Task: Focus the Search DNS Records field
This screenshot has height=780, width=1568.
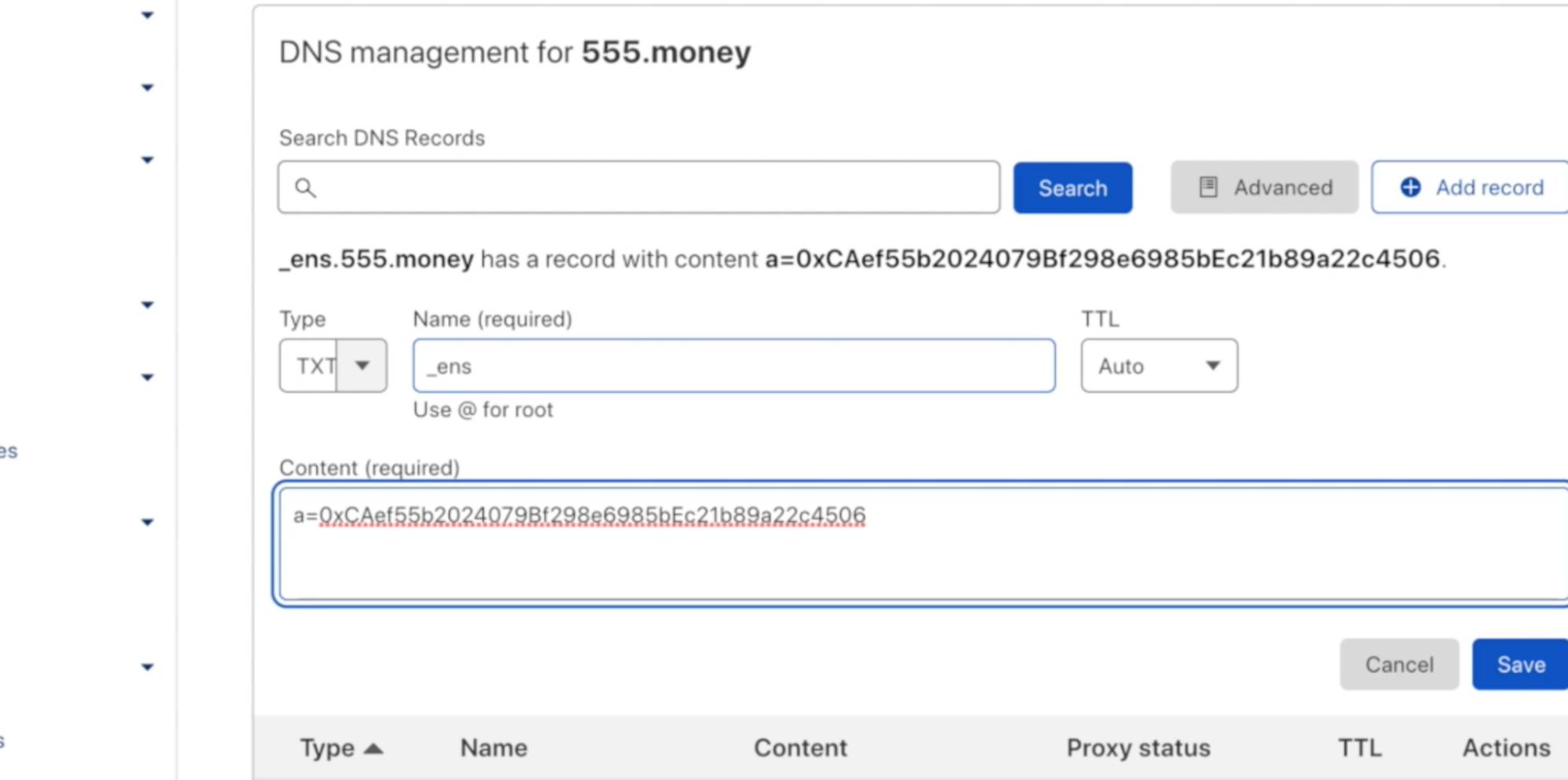Action: [x=651, y=188]
